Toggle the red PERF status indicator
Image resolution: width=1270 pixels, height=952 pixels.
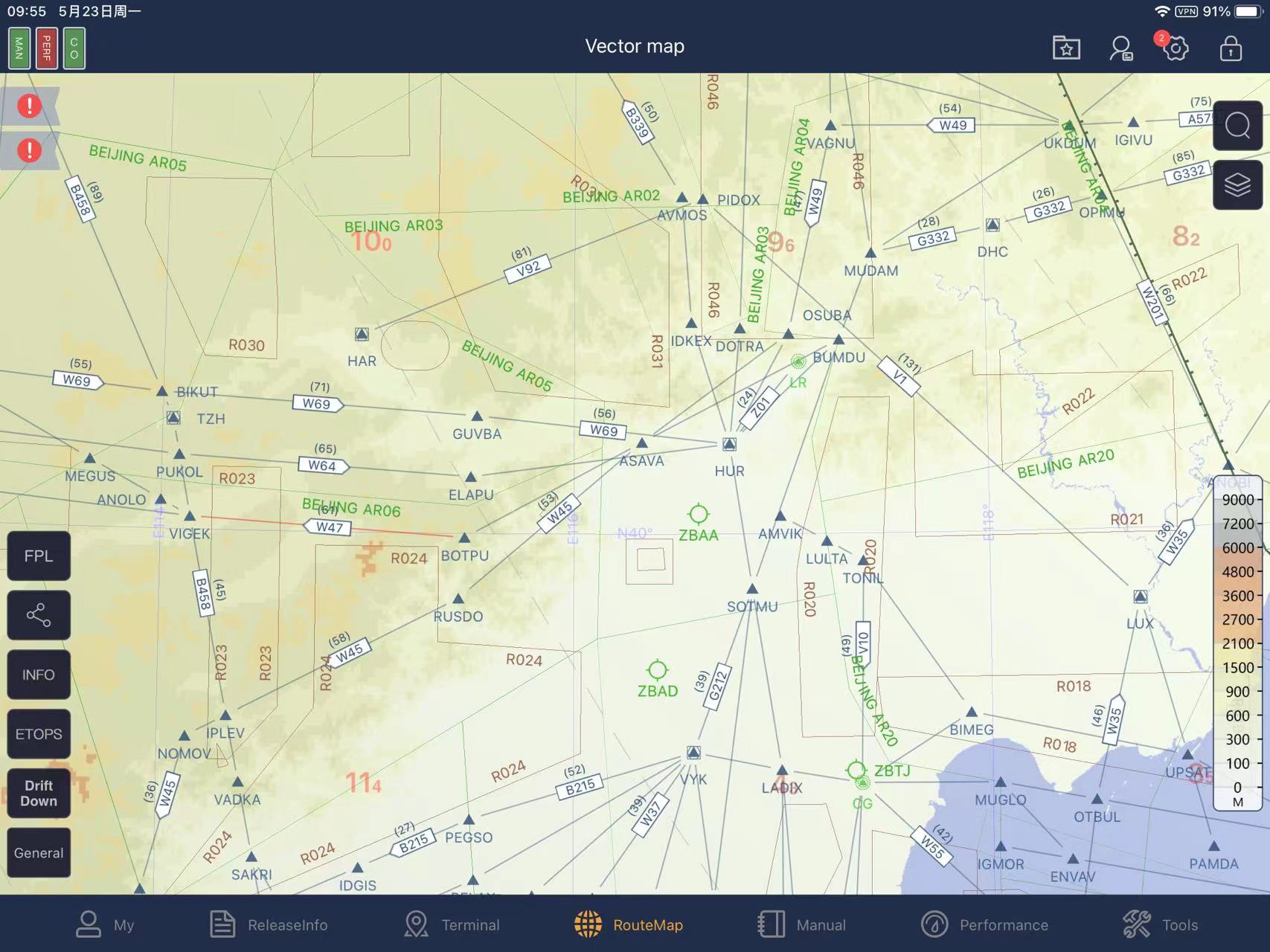pos(47,48)
